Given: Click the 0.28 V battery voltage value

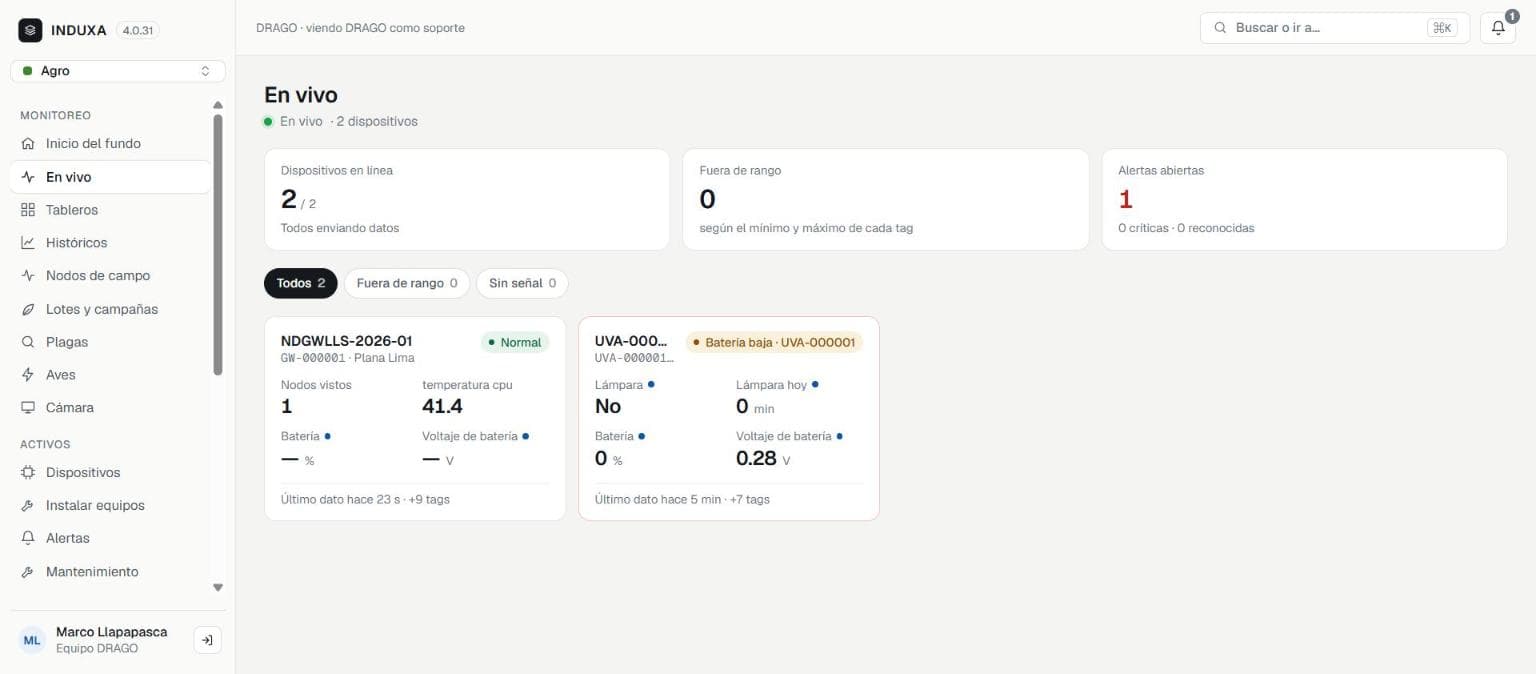Looking at the screenshot, I should [x=764, y=458].
